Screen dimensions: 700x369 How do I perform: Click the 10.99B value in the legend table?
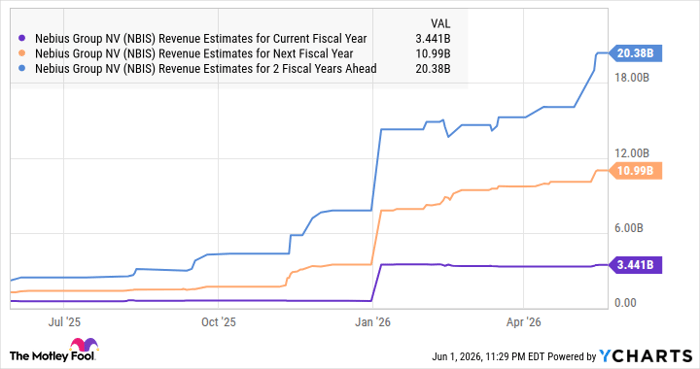(433, 54)
